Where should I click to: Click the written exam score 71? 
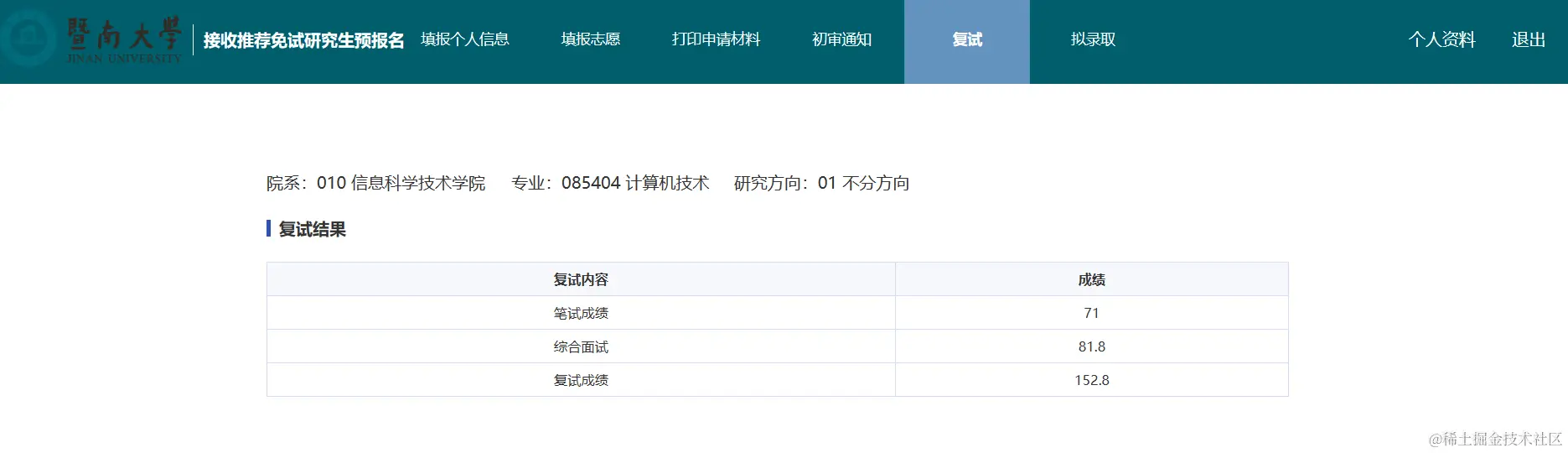tap(1091, 313)
